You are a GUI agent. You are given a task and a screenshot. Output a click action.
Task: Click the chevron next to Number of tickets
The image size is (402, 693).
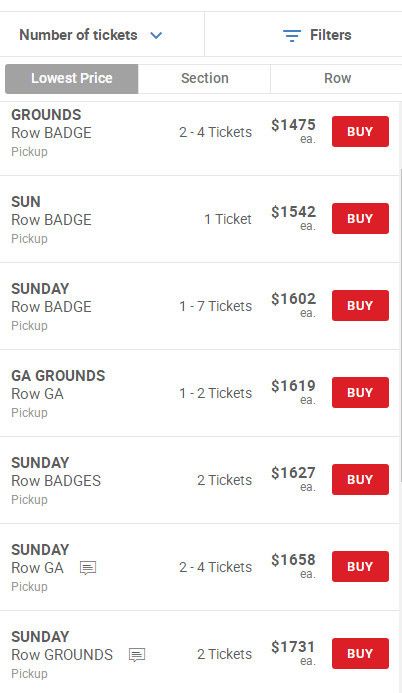pyautogui.click(x=156, y=35)
